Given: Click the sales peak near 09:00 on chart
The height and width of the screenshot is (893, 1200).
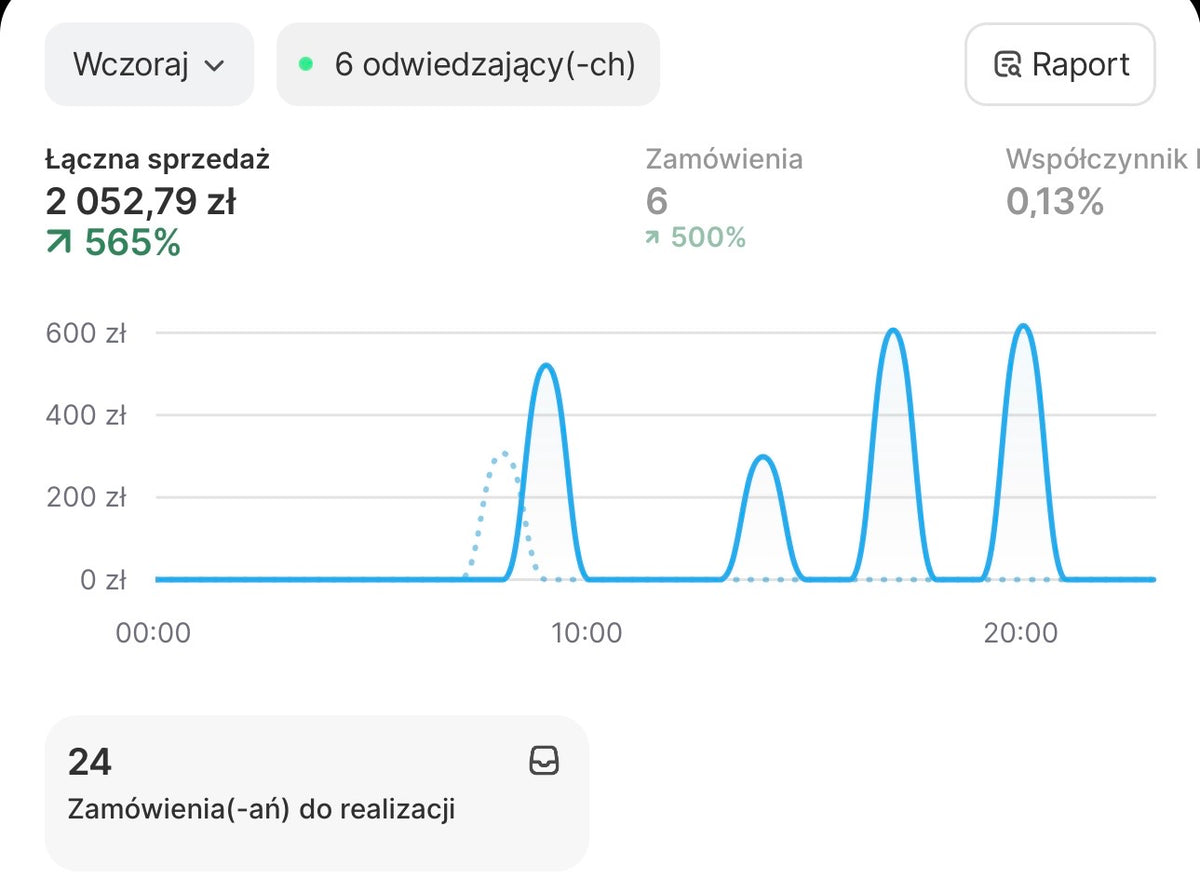Looking at the screenshot, I should pyautogui.click(x=545, y=366).
